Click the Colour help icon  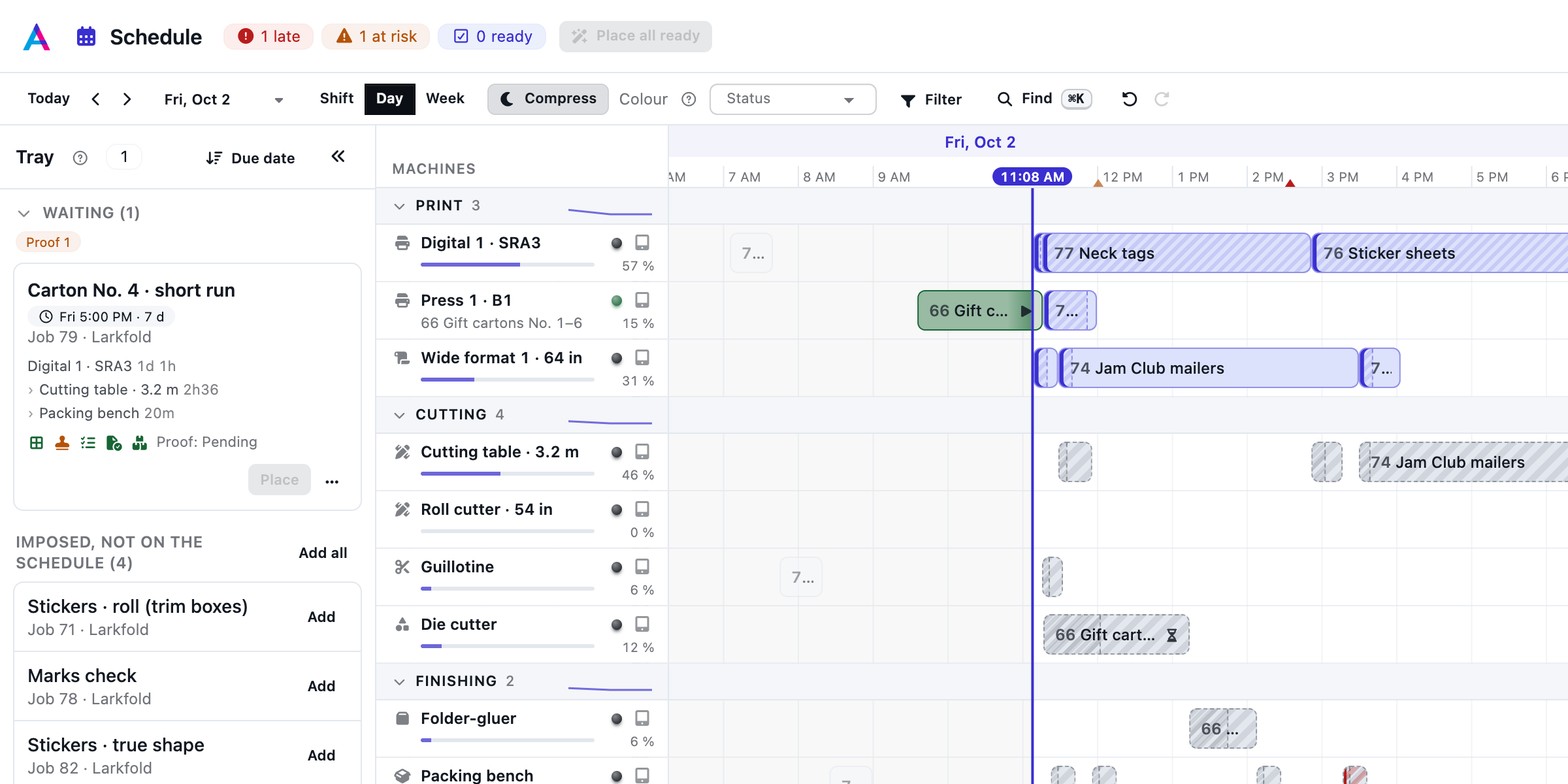tap(689, 99)
